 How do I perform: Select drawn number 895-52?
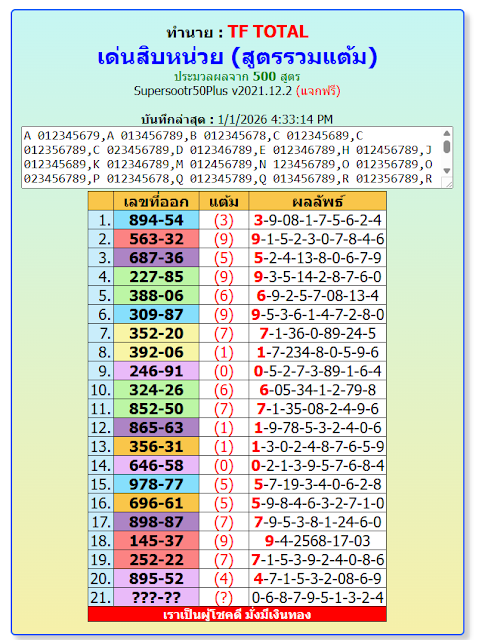tap(156, 578)
